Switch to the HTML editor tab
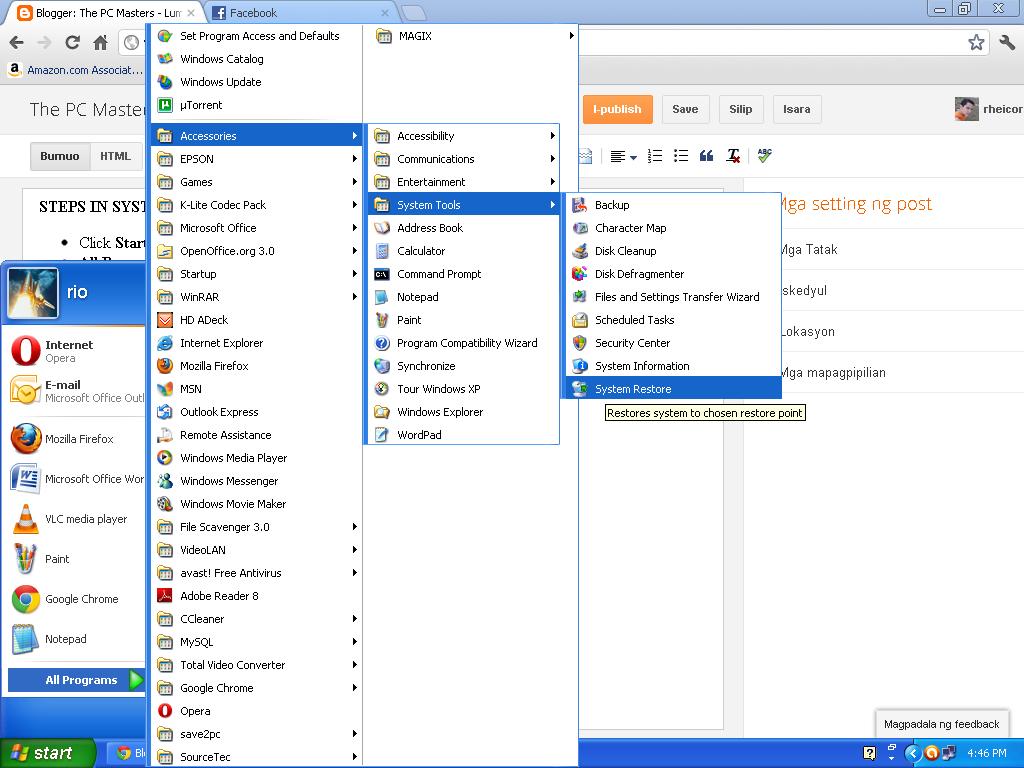Image resolution: width=1024 pixels, height=768 pixels. tap(116, 156)
